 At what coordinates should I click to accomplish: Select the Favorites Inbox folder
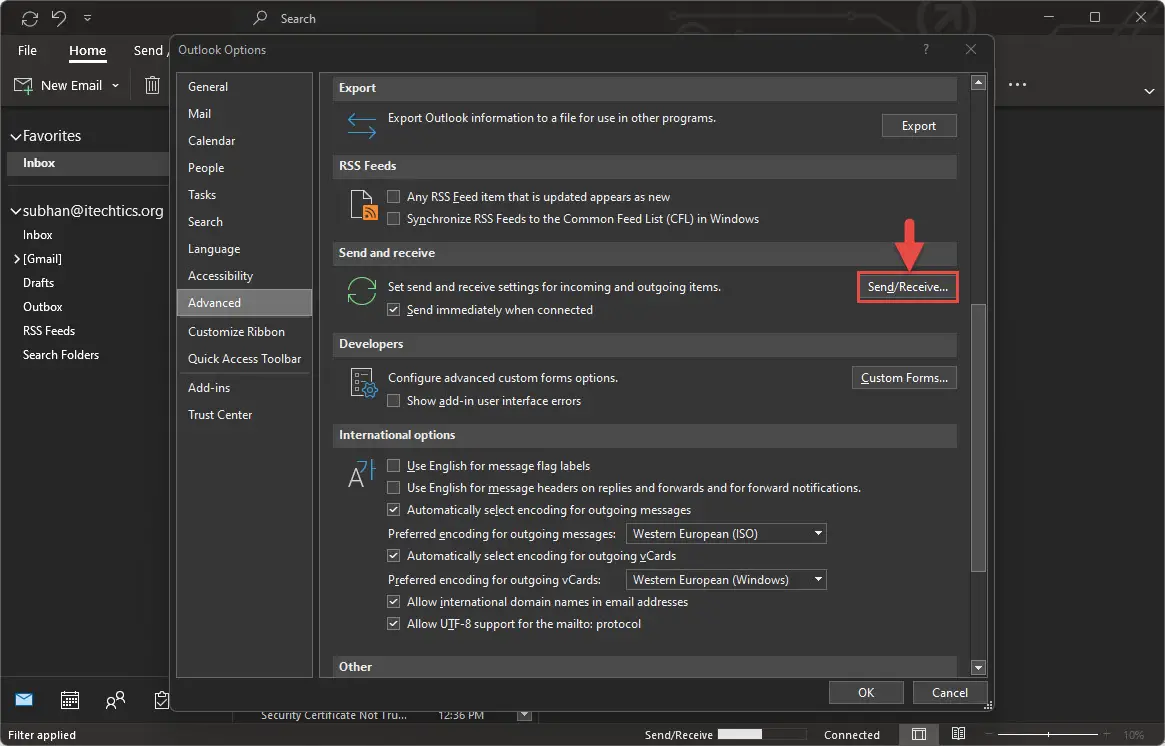88,163
